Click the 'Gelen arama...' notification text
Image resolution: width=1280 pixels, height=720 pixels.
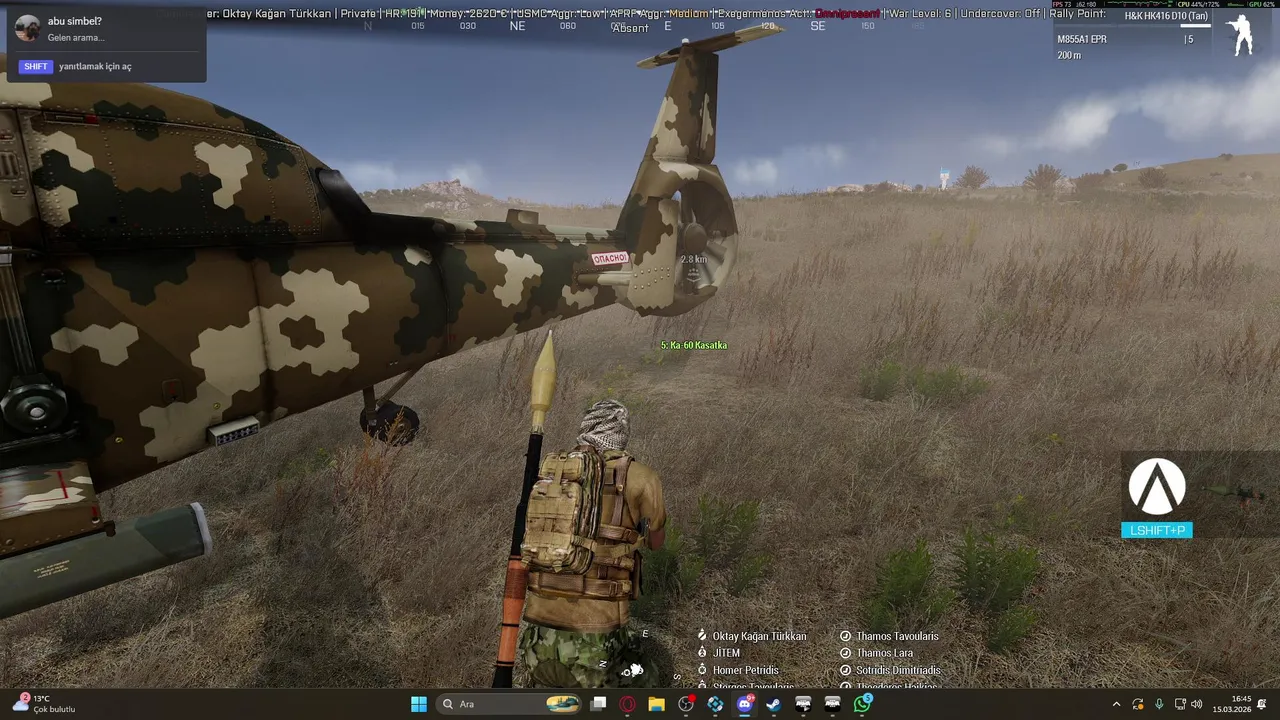coord(76,38)
